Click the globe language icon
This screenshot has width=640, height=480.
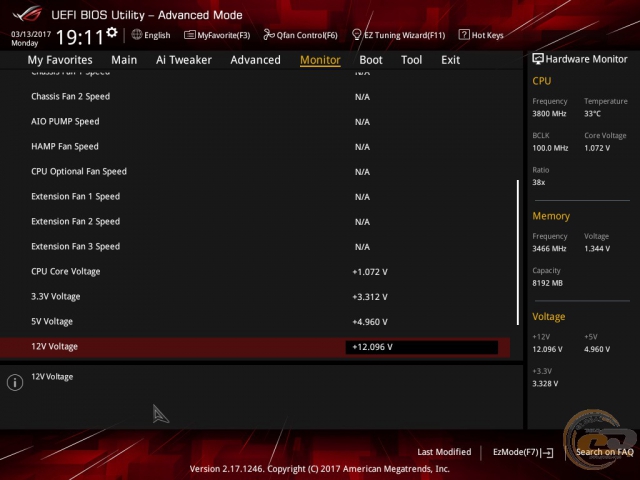coord(137,35)
